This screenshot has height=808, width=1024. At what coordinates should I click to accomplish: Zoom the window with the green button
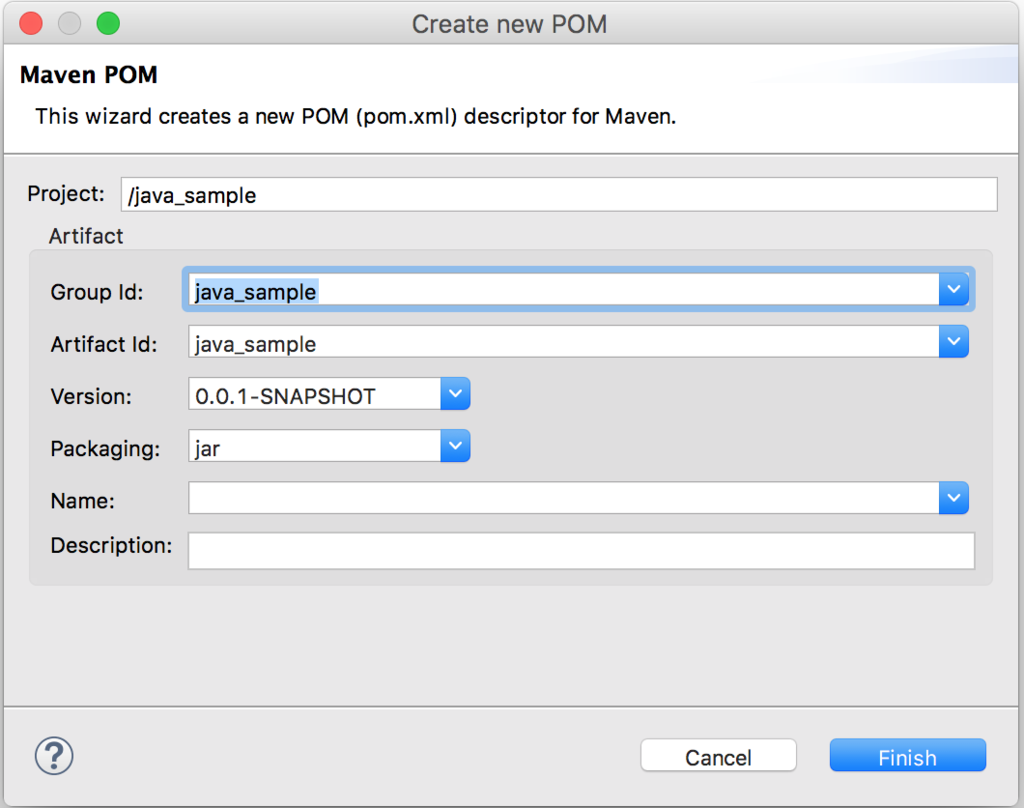coord(108,24)
